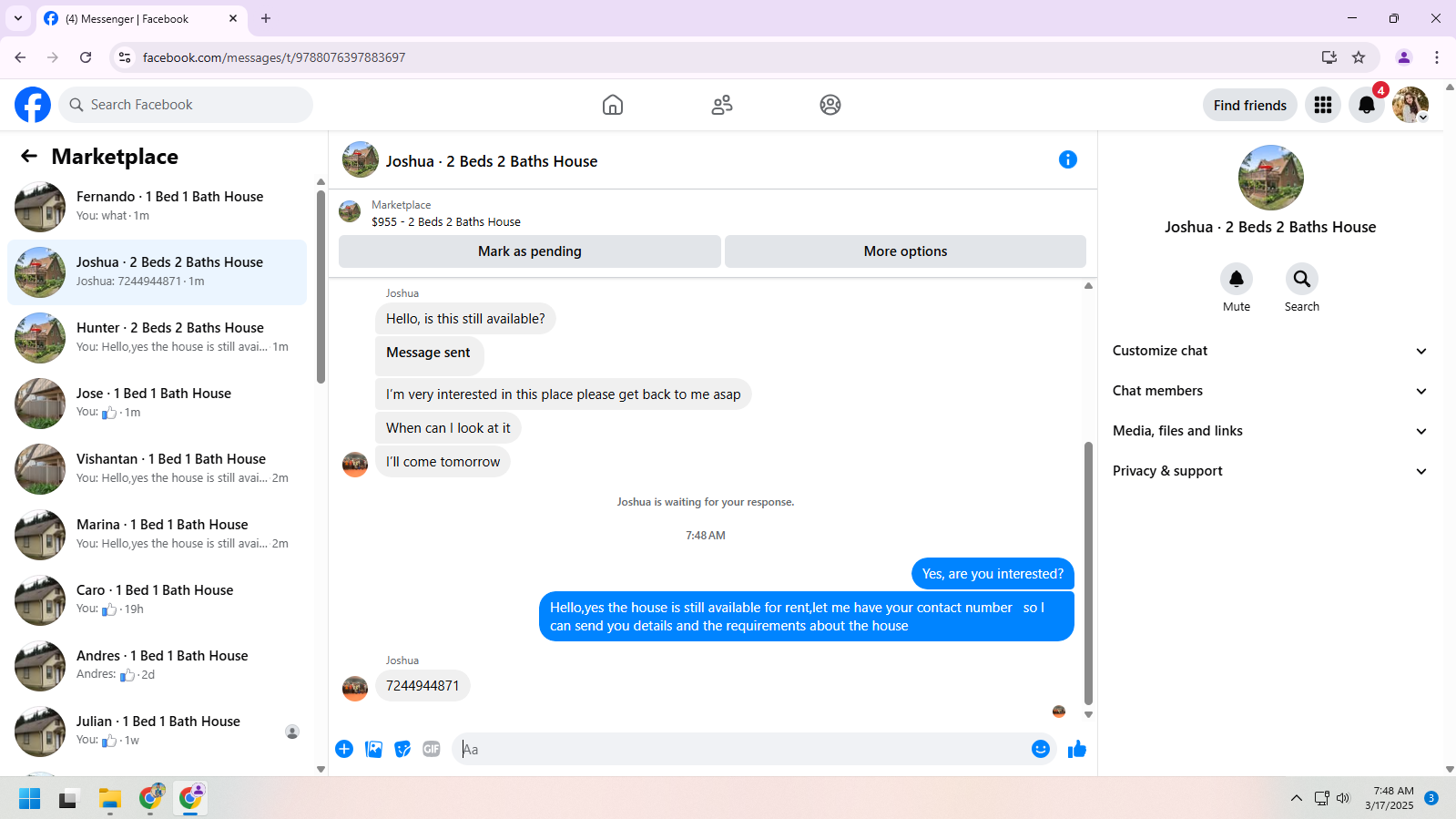This screenshot has height=819, width=1456.
Task: Open the Groups icon in top bar
Action: [830, 105]
